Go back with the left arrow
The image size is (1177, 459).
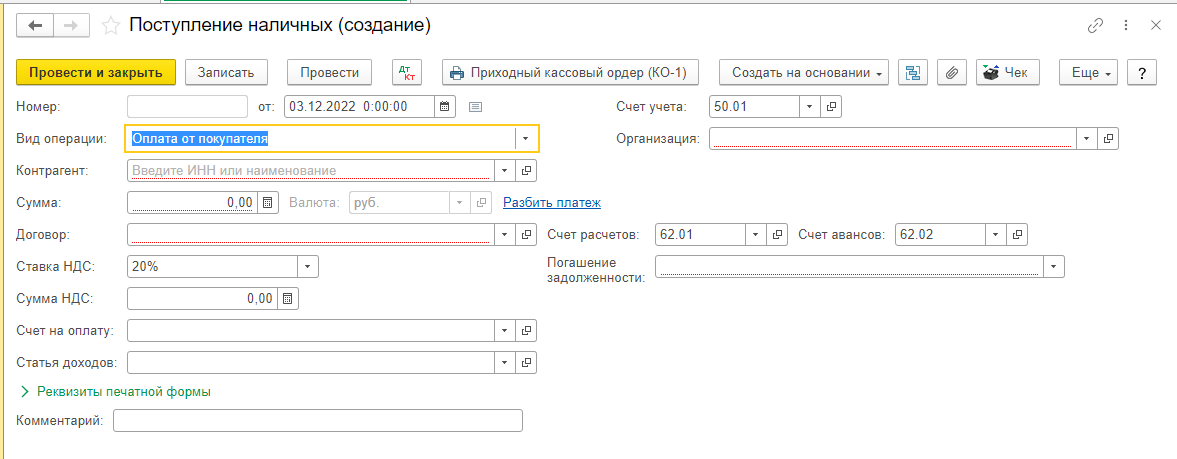coord(36,25)
